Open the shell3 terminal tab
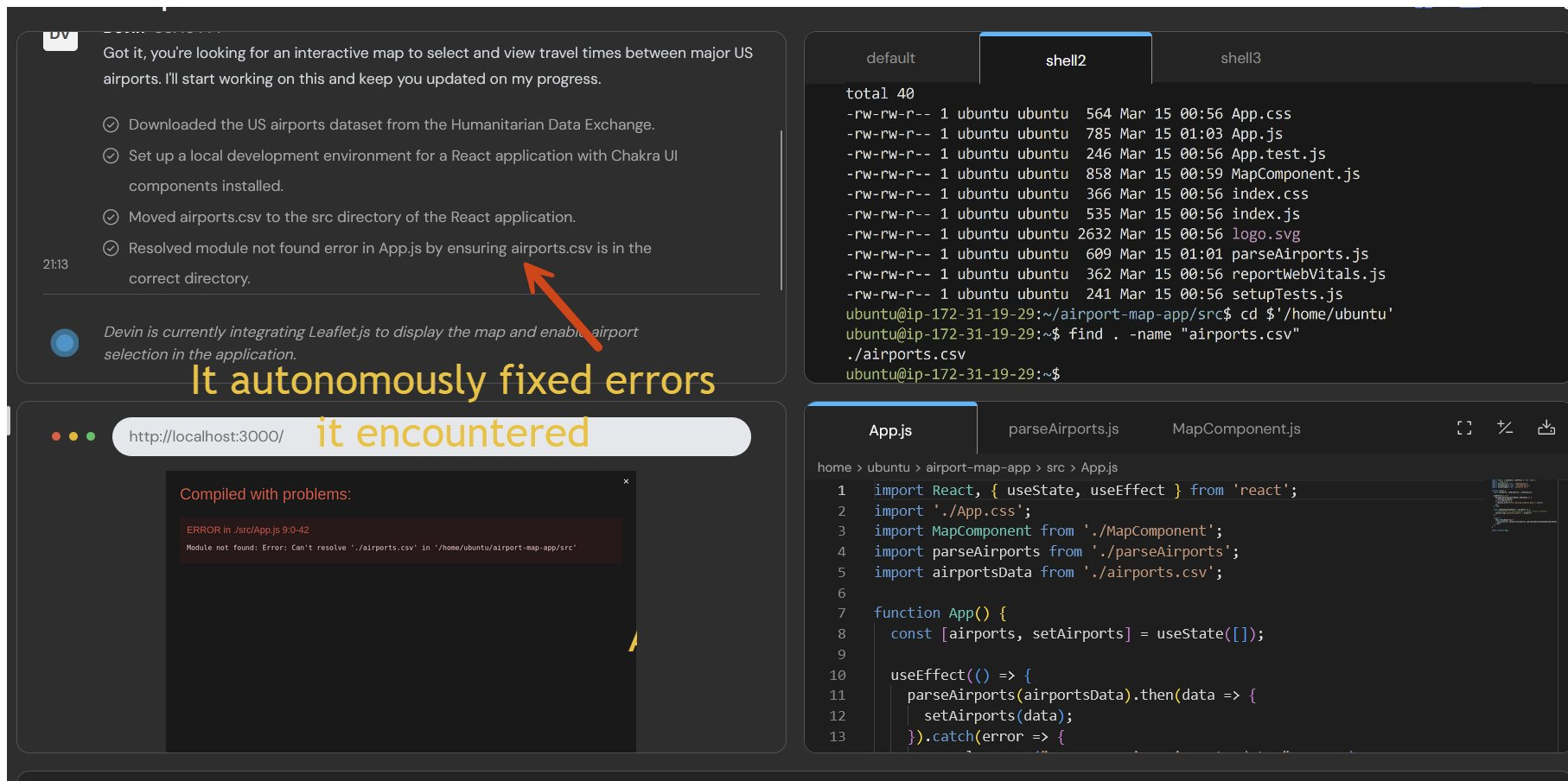This screenshot has height=781, width=1568. point(1240,59)
